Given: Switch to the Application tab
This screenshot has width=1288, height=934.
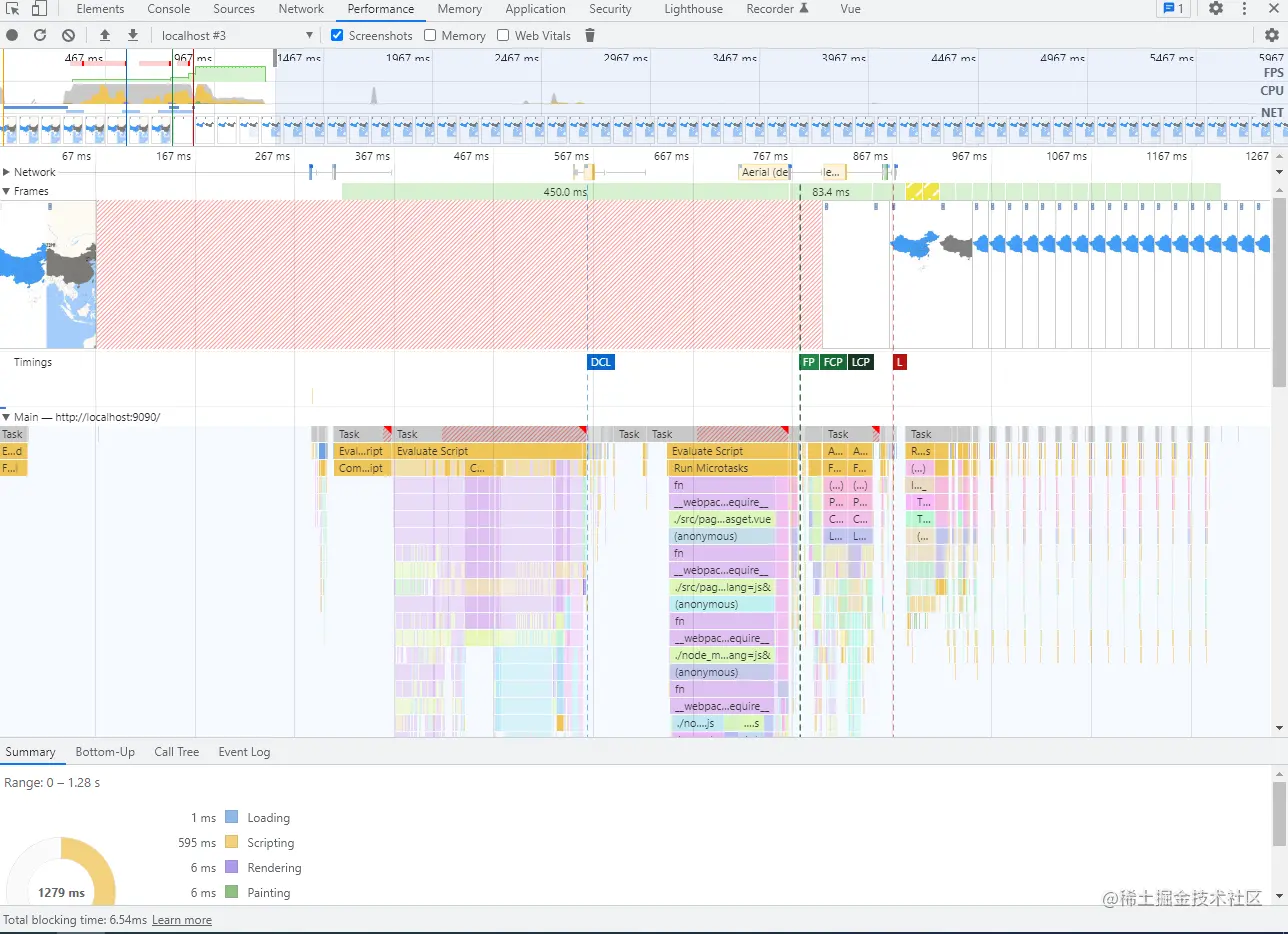Looking at the screenshot, I should [x=535, y=9].
